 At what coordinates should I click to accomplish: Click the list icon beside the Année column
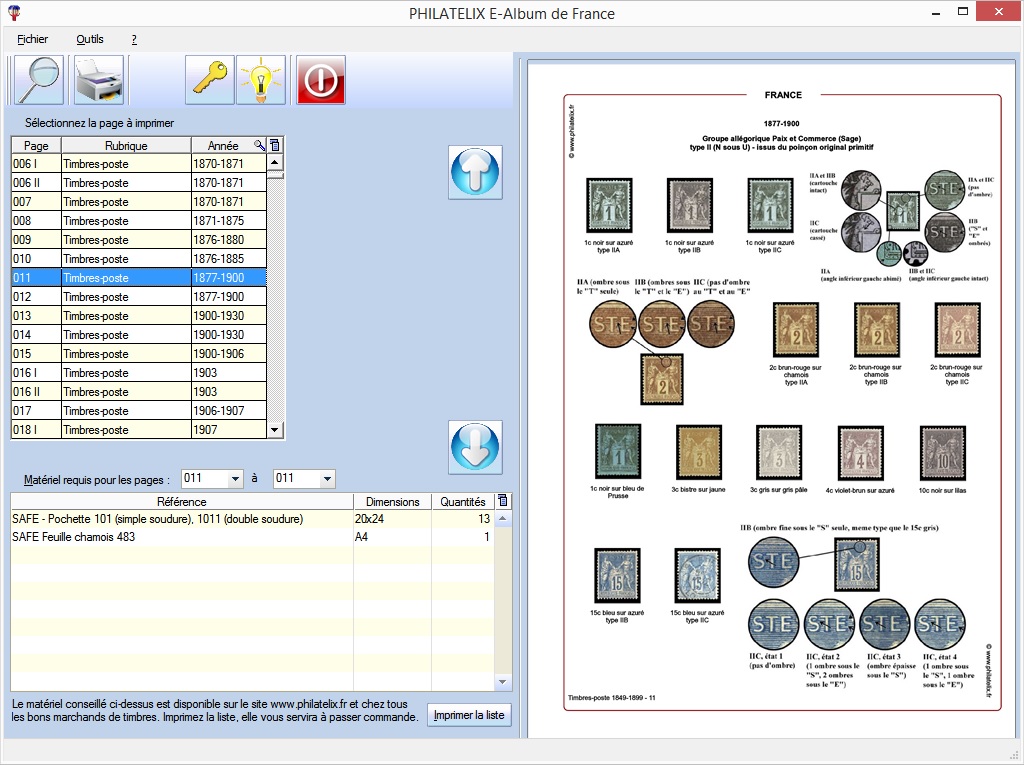click(273, 145)
